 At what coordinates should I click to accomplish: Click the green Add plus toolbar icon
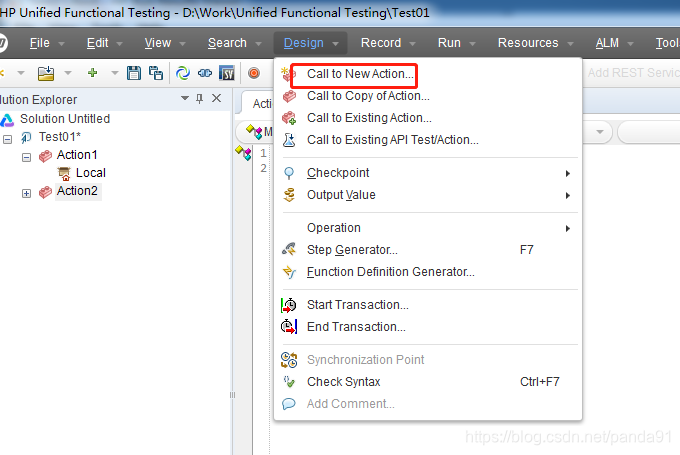pos(92,73)
